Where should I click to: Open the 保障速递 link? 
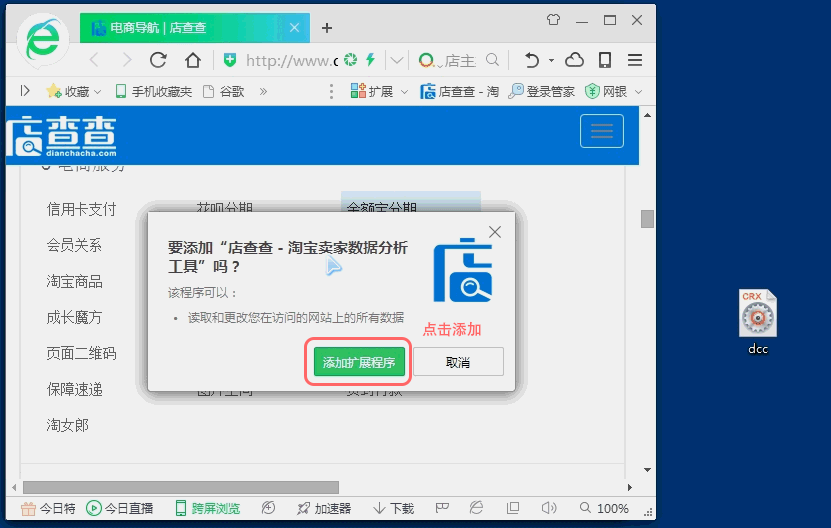click(74, 389)
